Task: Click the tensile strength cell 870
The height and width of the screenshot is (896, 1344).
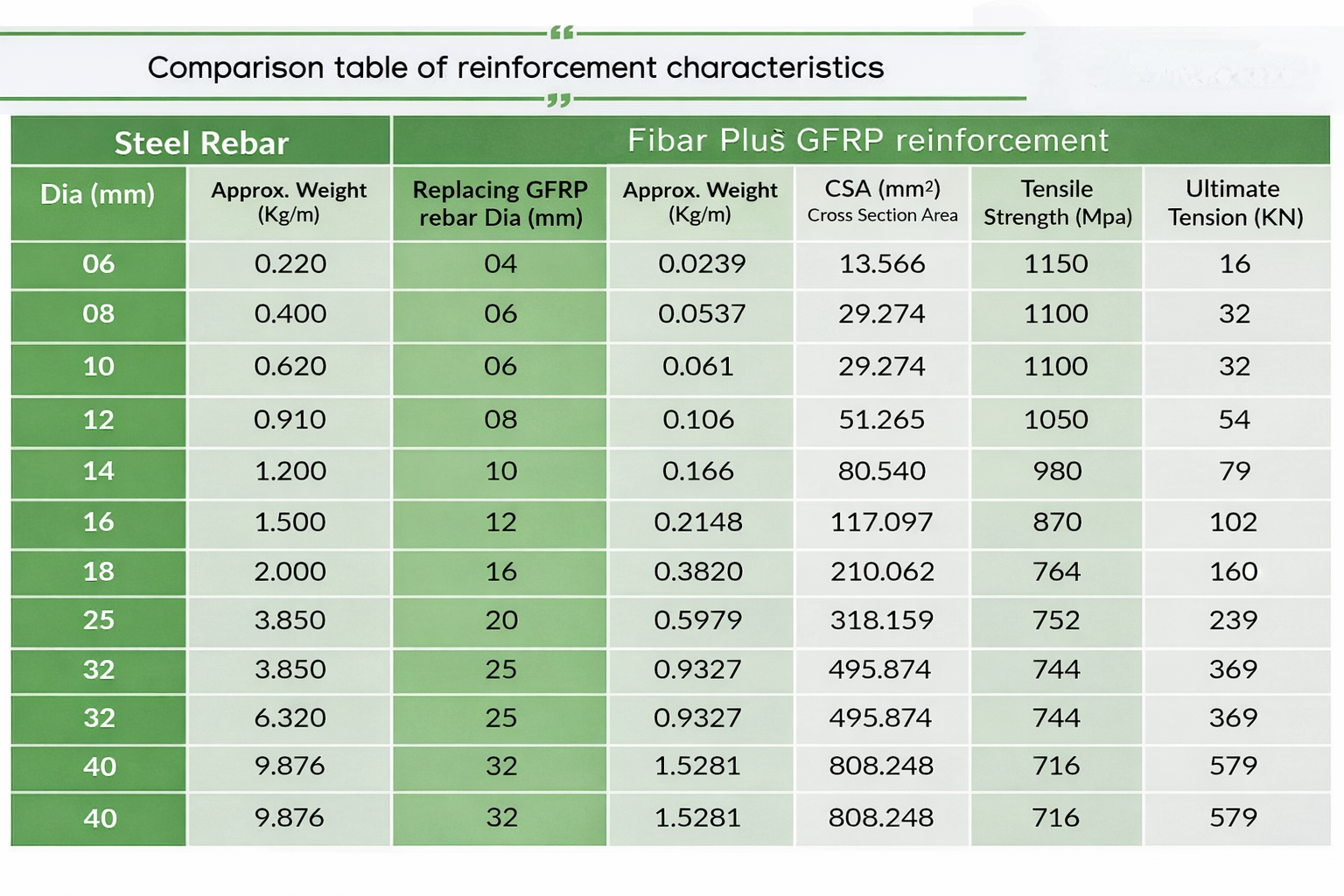Action: tap(1057, 522)
